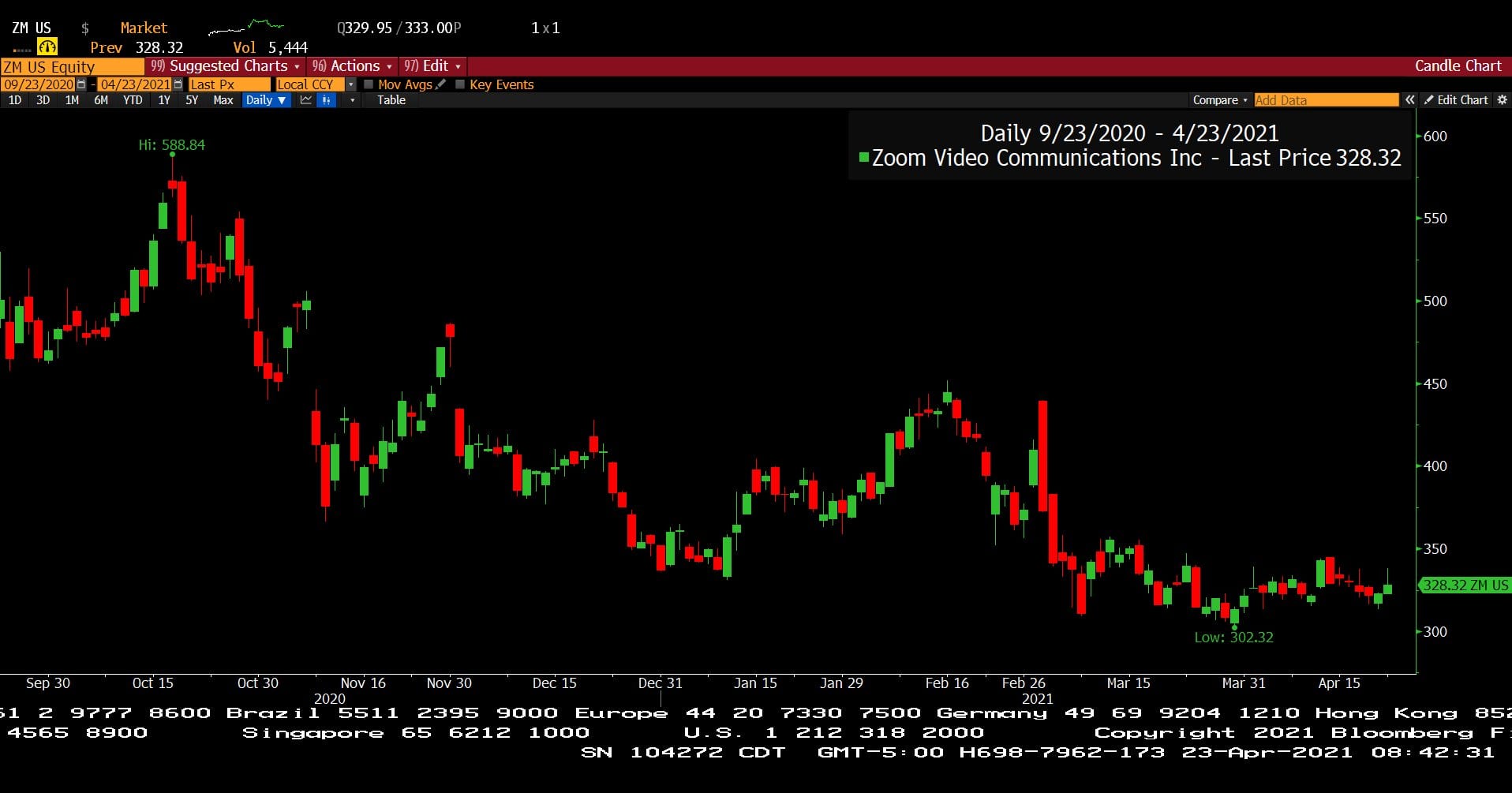This screenshot has width=1512, height=793.
Task: Collapse panel with double-chevron icon
Action: [1409, 100]
